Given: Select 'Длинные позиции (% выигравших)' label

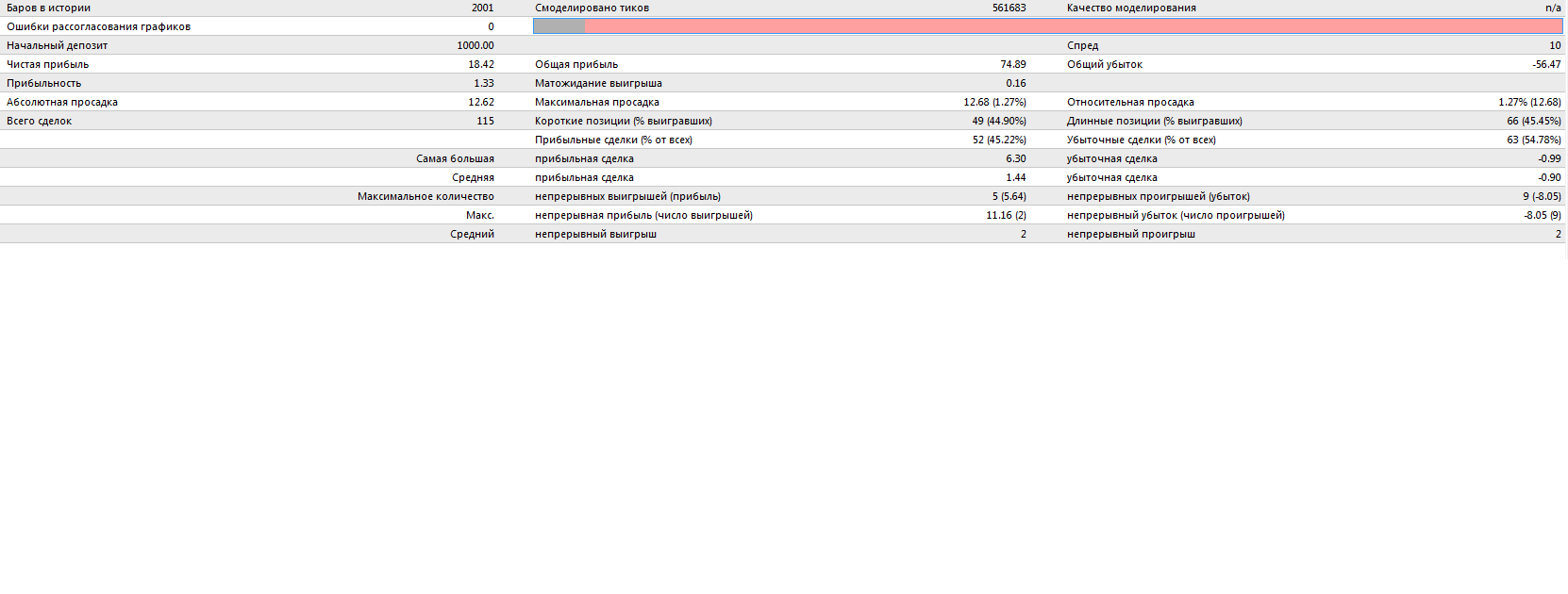Looking at the screenshot, I should [1155, 121].
